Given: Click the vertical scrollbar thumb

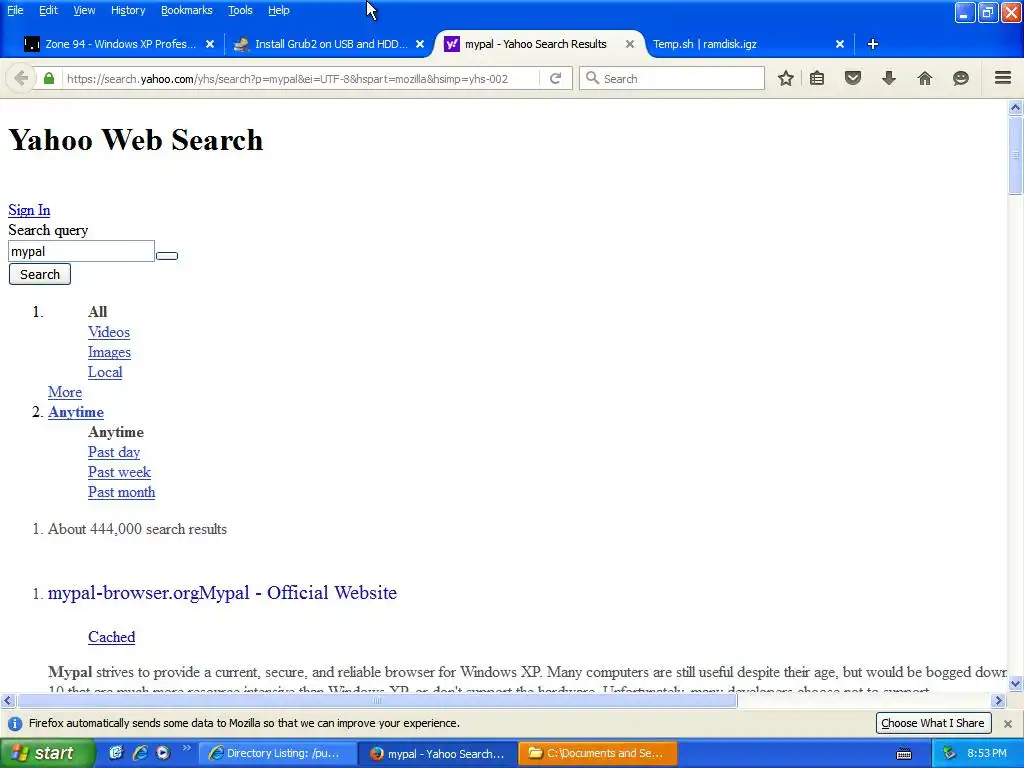Looking at the screenshot, I should pyautogui.click(x=1015, y=155).
